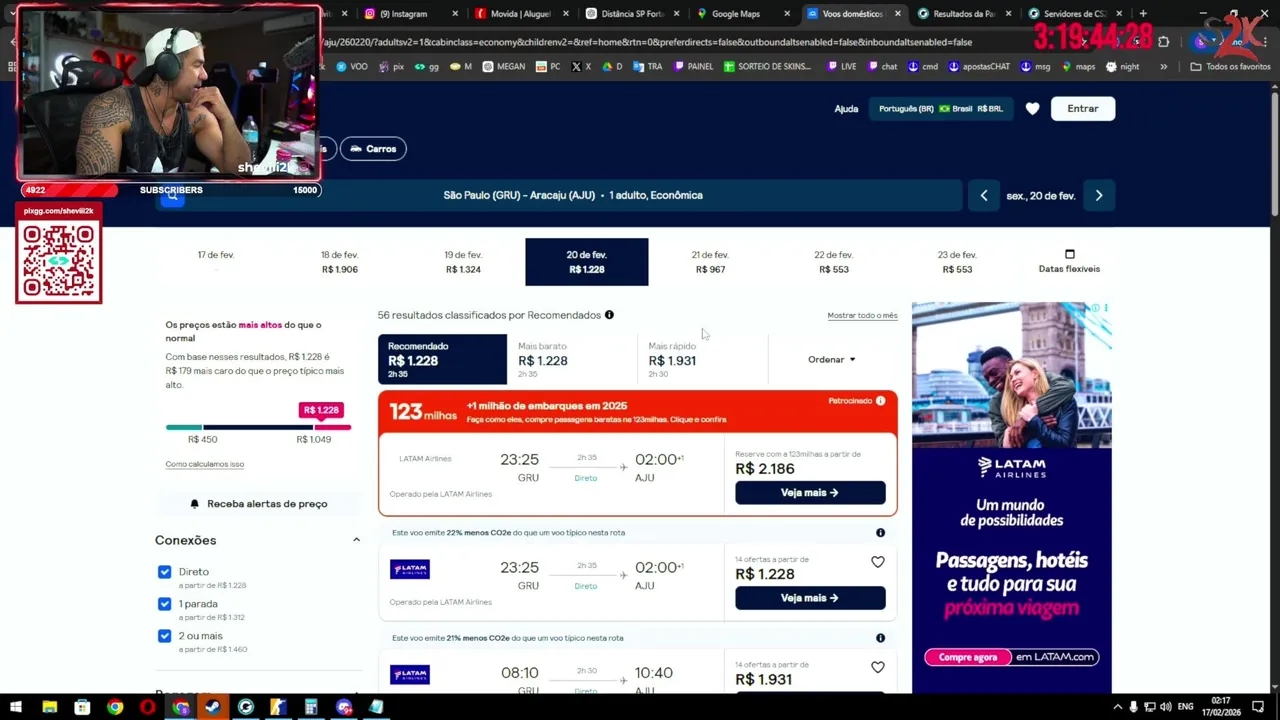
Task: Click São Paulo (GRU) – Aracaju search summary
Action: tap(573, 196)
